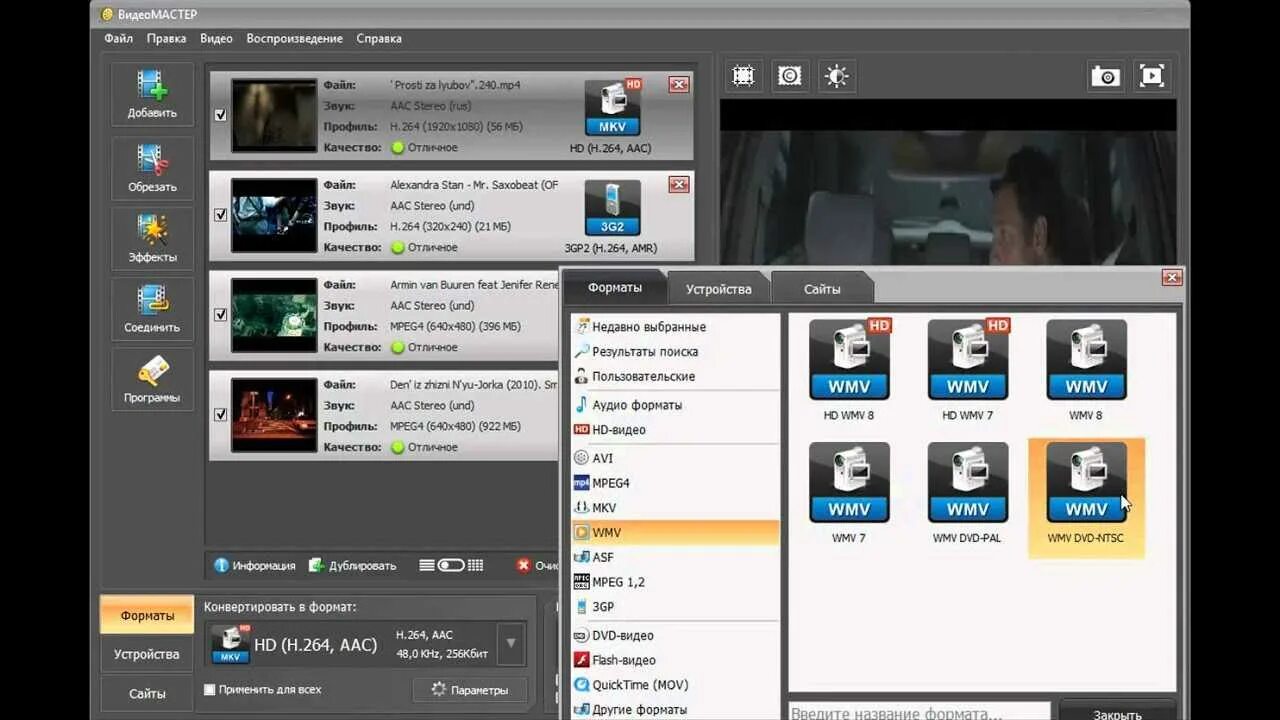Expand the convert format dropdown arrow

point(511,644)
